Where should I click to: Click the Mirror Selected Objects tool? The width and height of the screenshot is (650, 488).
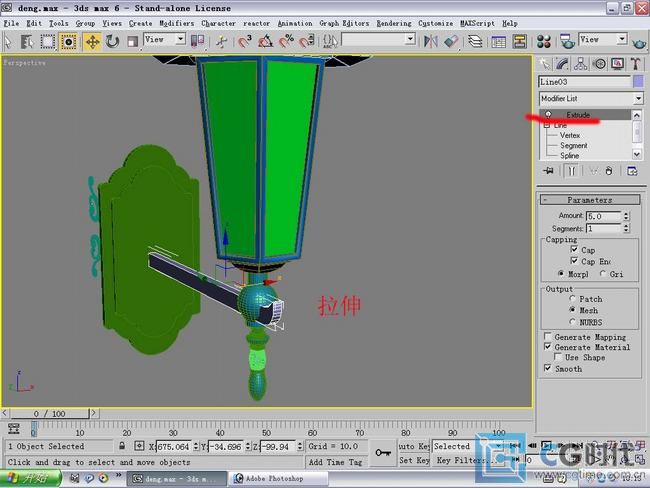431,41
